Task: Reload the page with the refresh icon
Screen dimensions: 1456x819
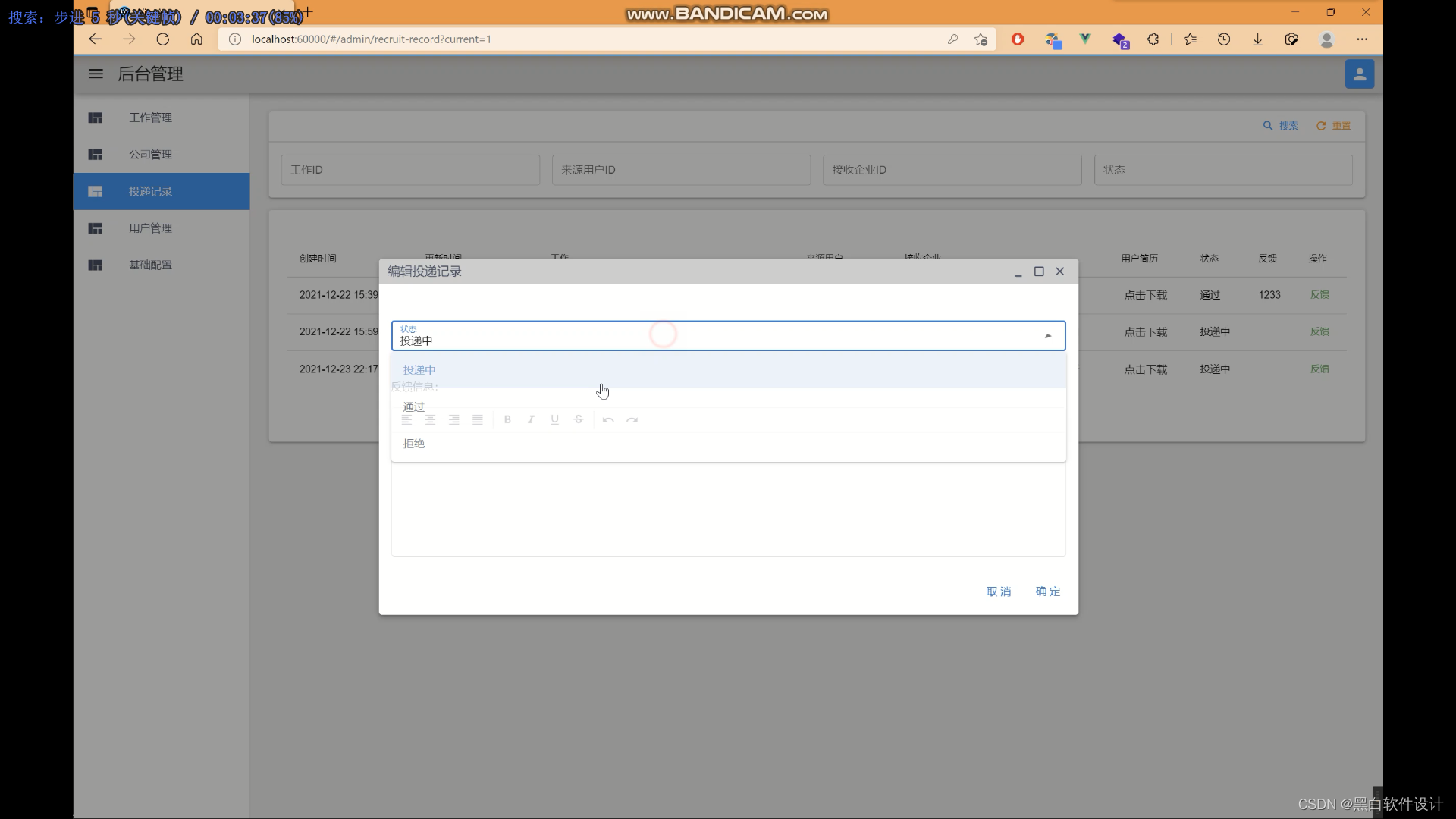Action: click(162, 39)
